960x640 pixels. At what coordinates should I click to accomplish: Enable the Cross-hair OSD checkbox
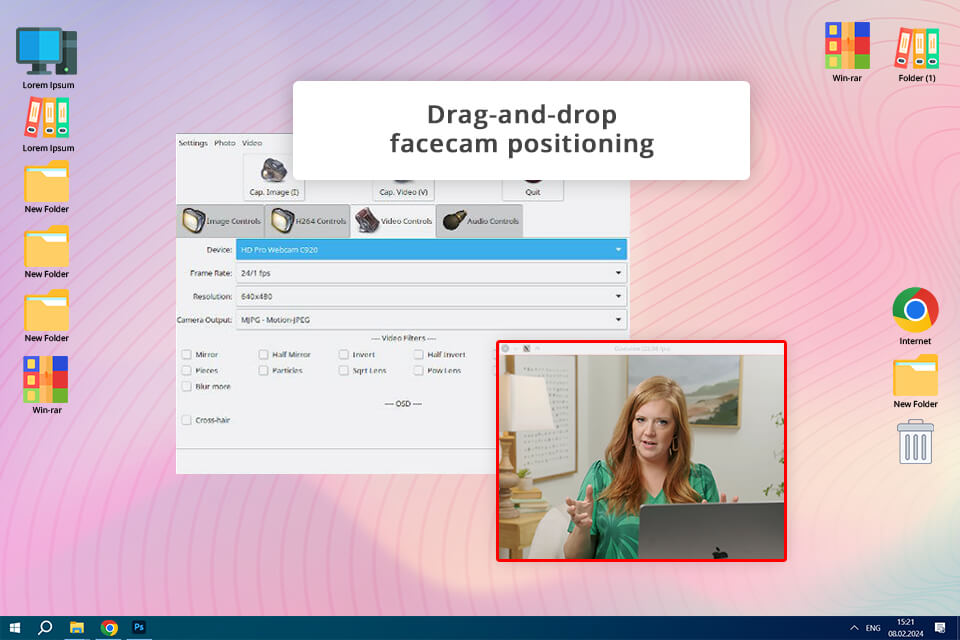[x=186, y=420]
